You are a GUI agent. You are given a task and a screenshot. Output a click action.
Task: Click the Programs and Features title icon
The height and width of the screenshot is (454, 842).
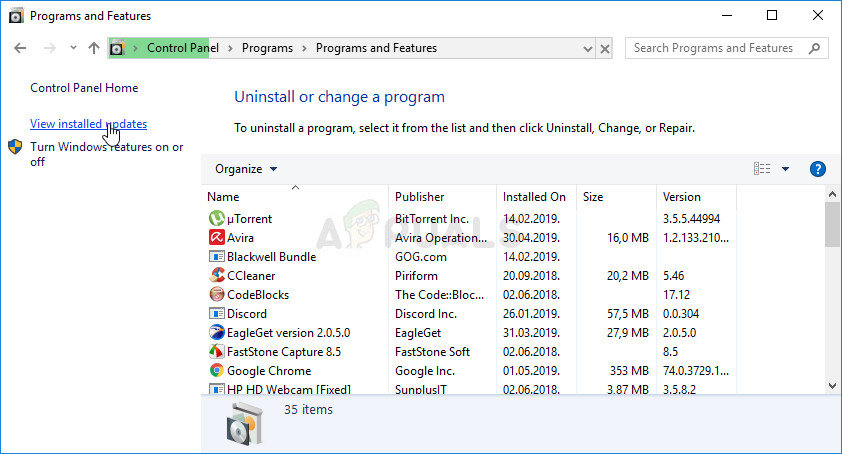[16, 16]
